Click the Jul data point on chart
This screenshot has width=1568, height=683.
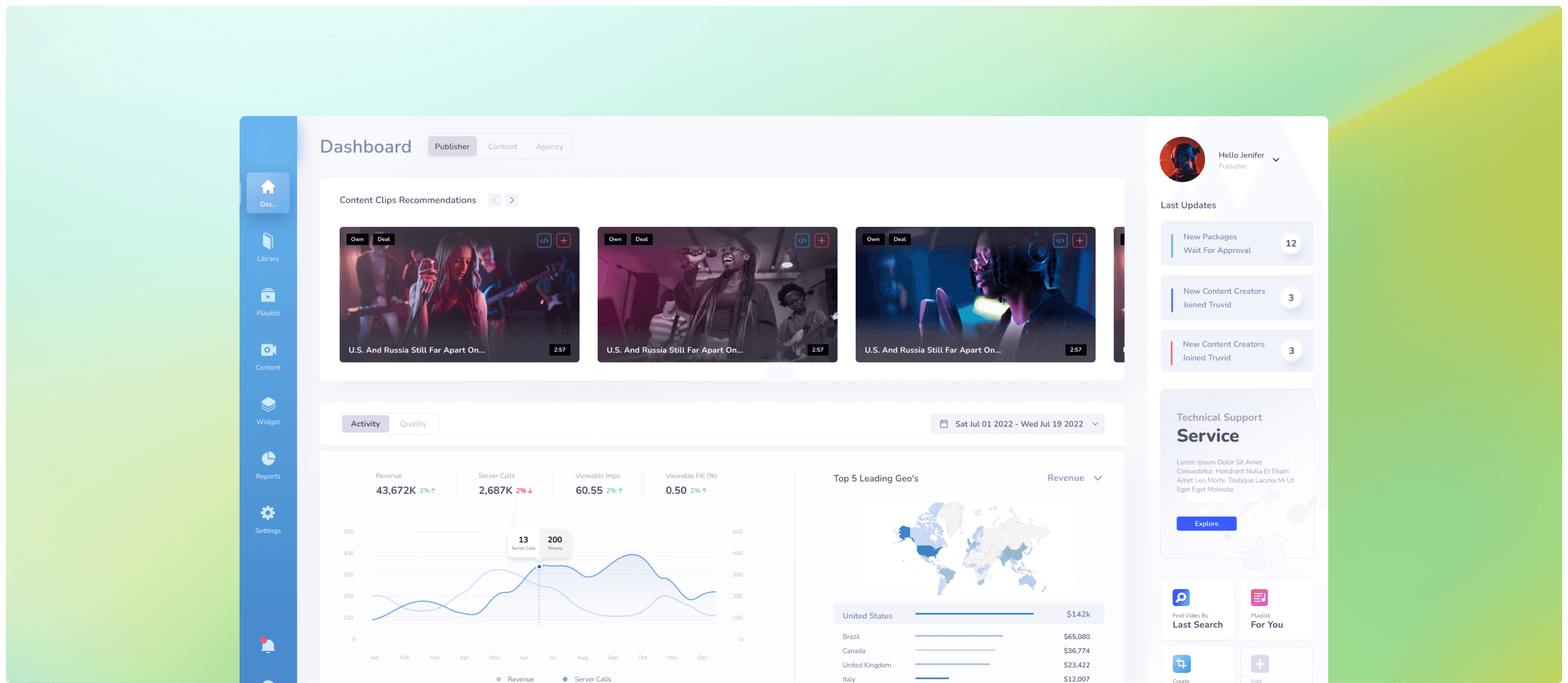[539, 567]
